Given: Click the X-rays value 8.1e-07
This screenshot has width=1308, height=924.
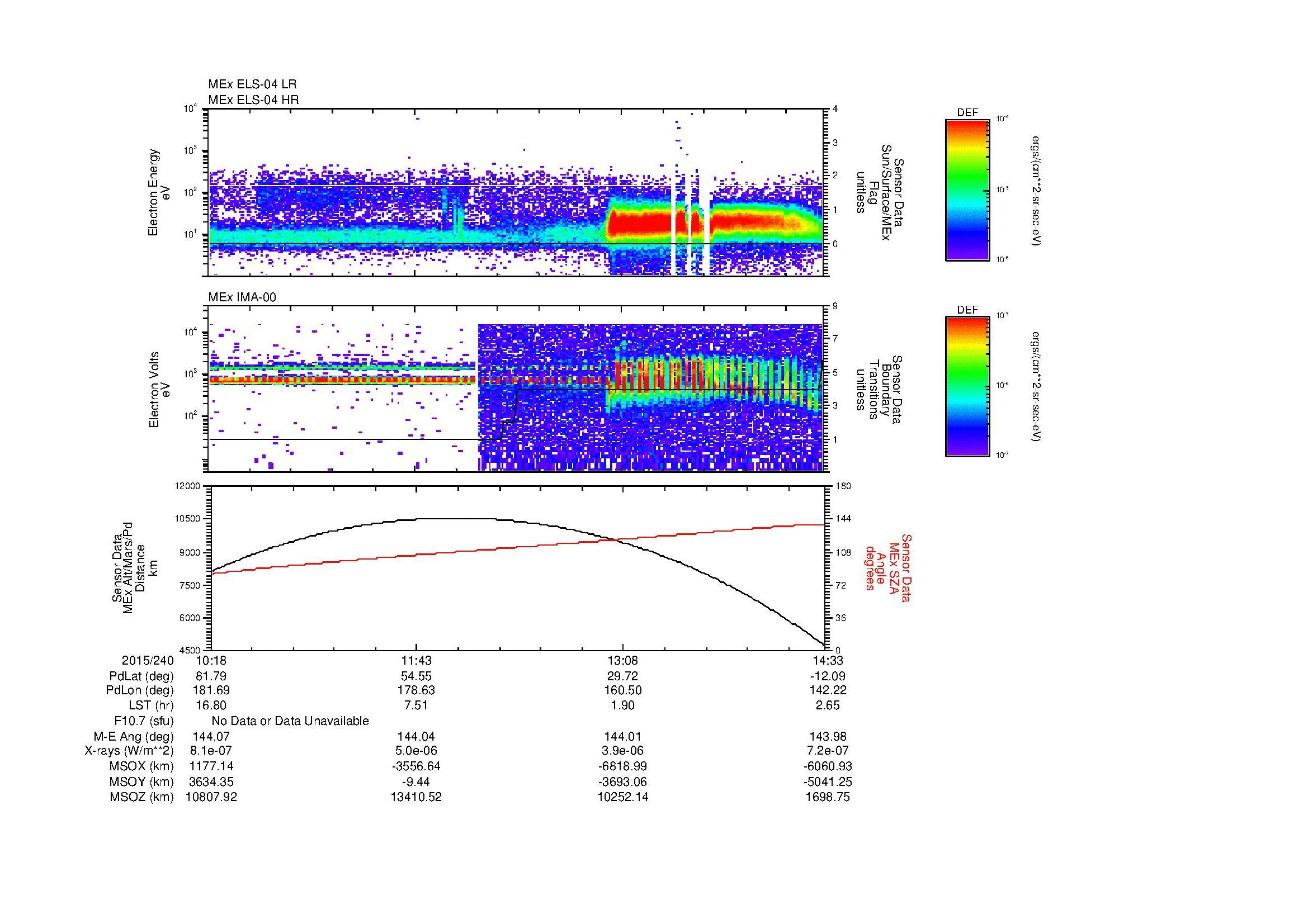Looking at the screenshot, I should click(x=211, y=751).
